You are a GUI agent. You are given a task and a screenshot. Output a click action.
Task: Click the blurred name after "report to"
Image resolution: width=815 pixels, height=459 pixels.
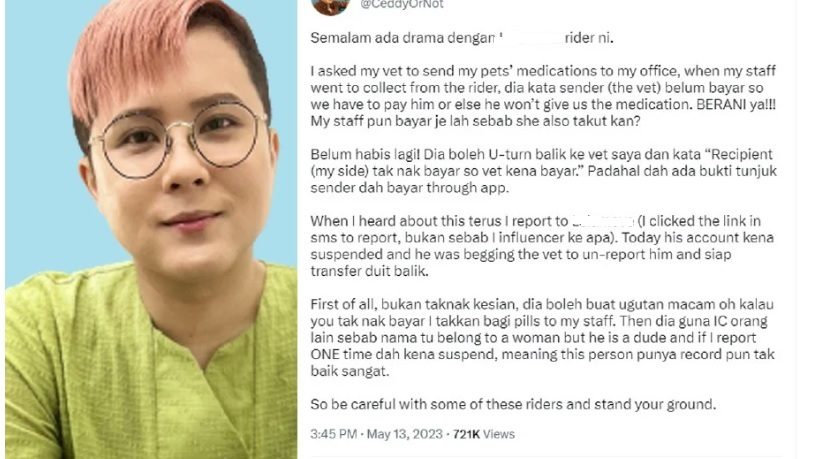(602, 221)
